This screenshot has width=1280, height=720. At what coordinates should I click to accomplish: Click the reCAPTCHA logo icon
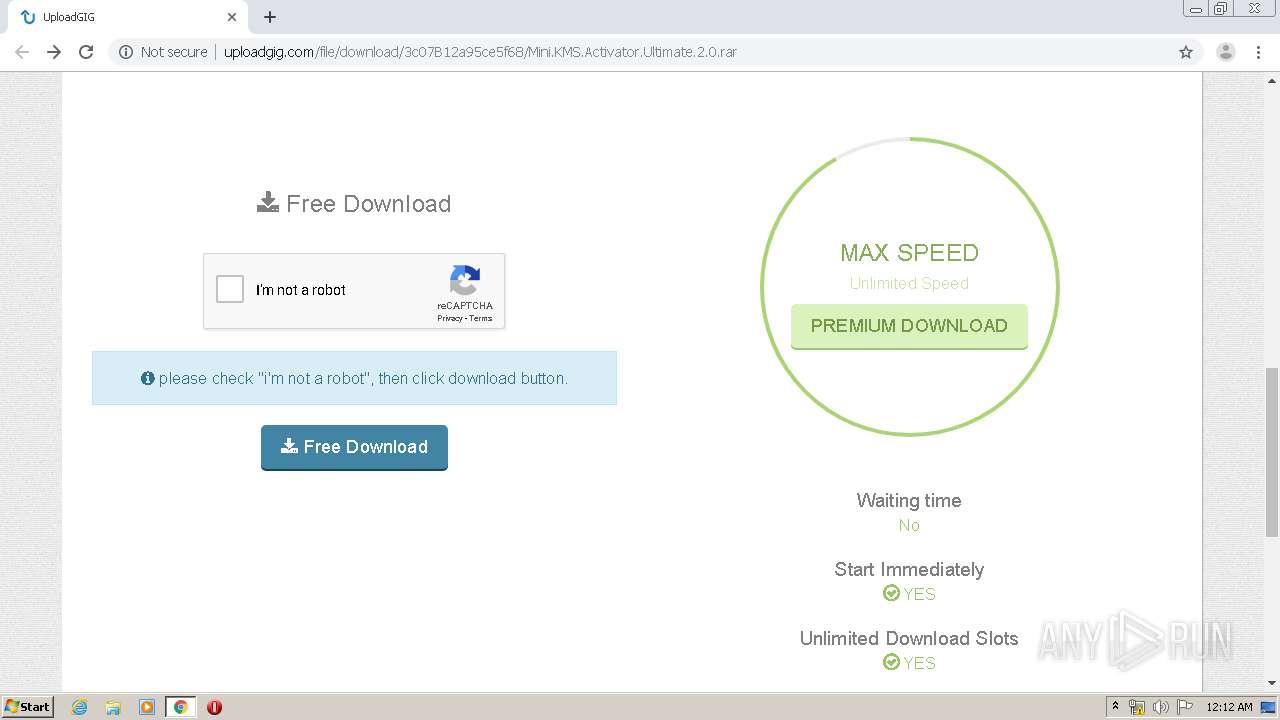pos(465,280)
